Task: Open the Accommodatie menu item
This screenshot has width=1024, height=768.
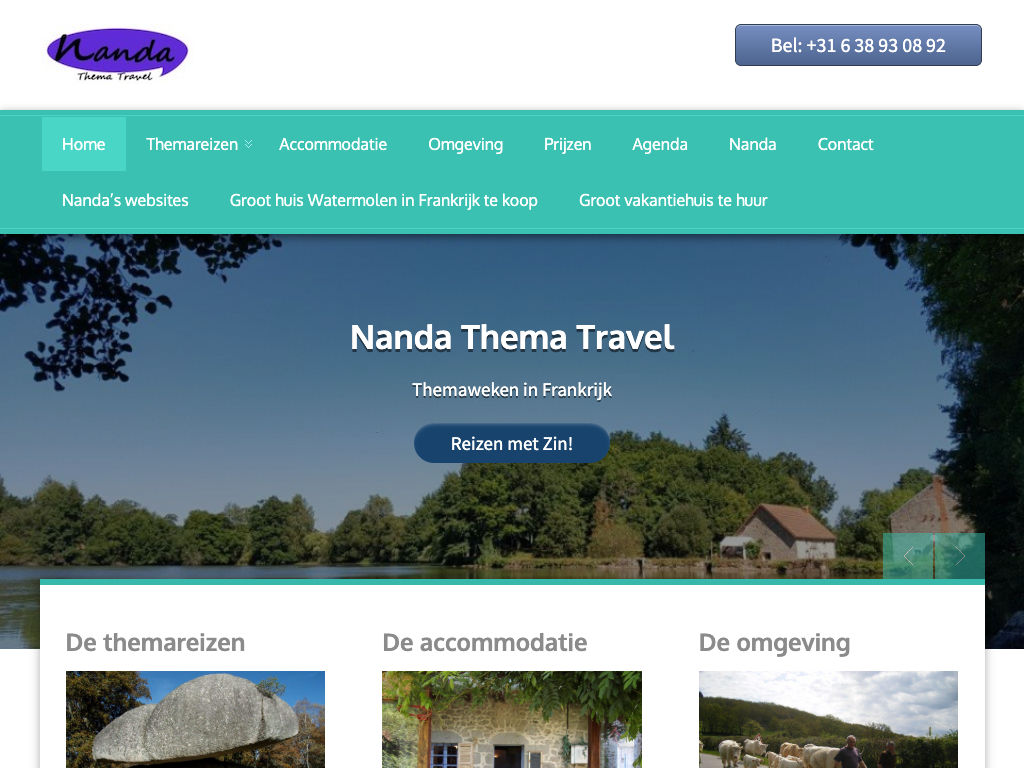Action: pos(333,144)
